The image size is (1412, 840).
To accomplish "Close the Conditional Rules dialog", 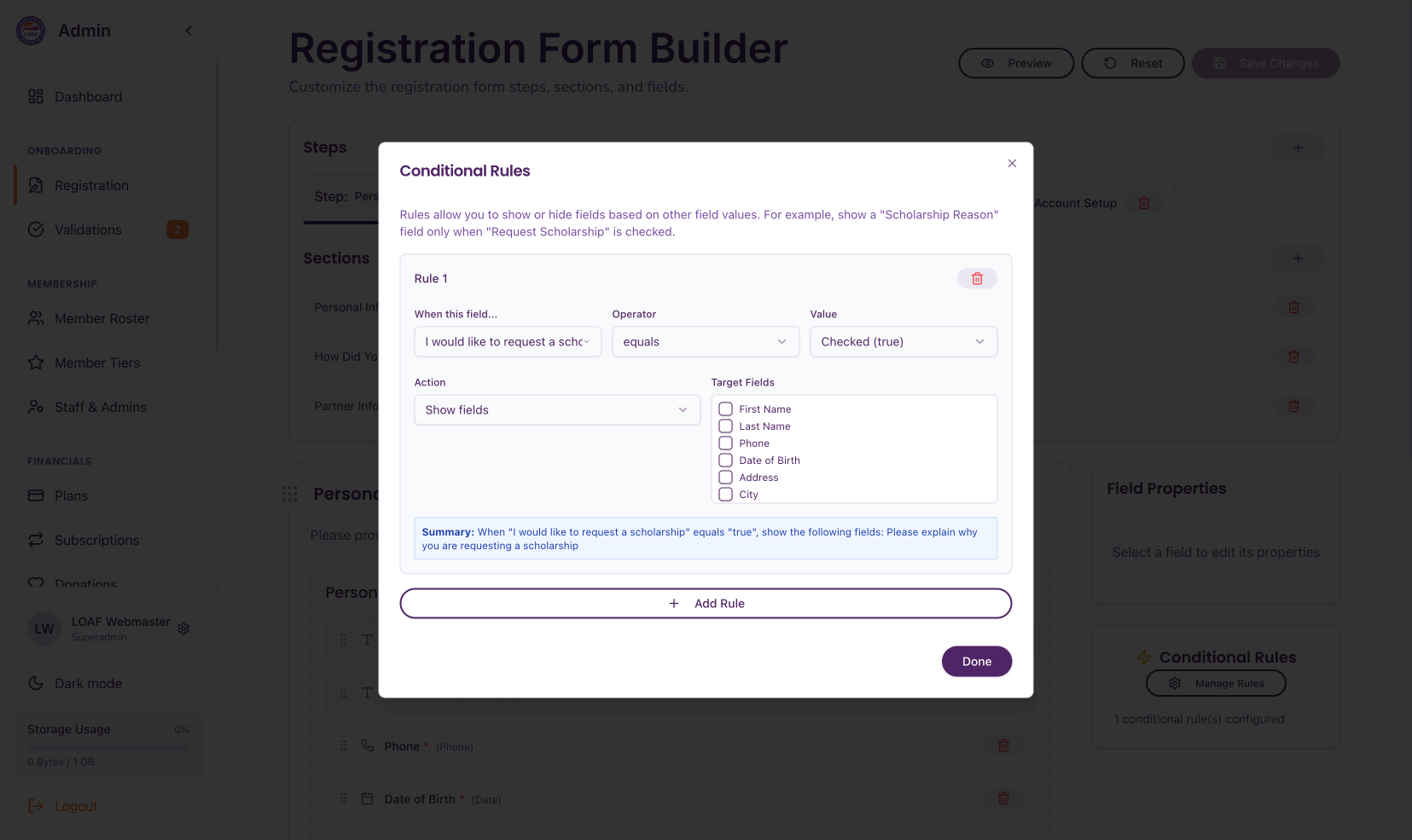I will (x=1012, y=164).
